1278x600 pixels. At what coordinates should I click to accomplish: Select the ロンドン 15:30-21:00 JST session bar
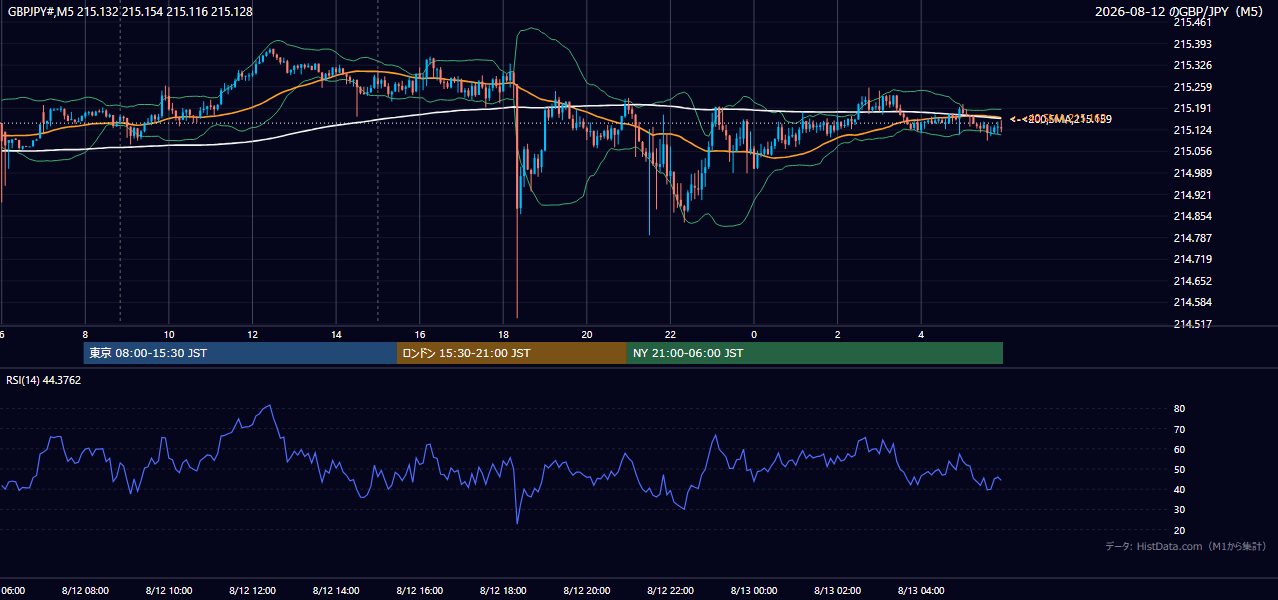512,353
